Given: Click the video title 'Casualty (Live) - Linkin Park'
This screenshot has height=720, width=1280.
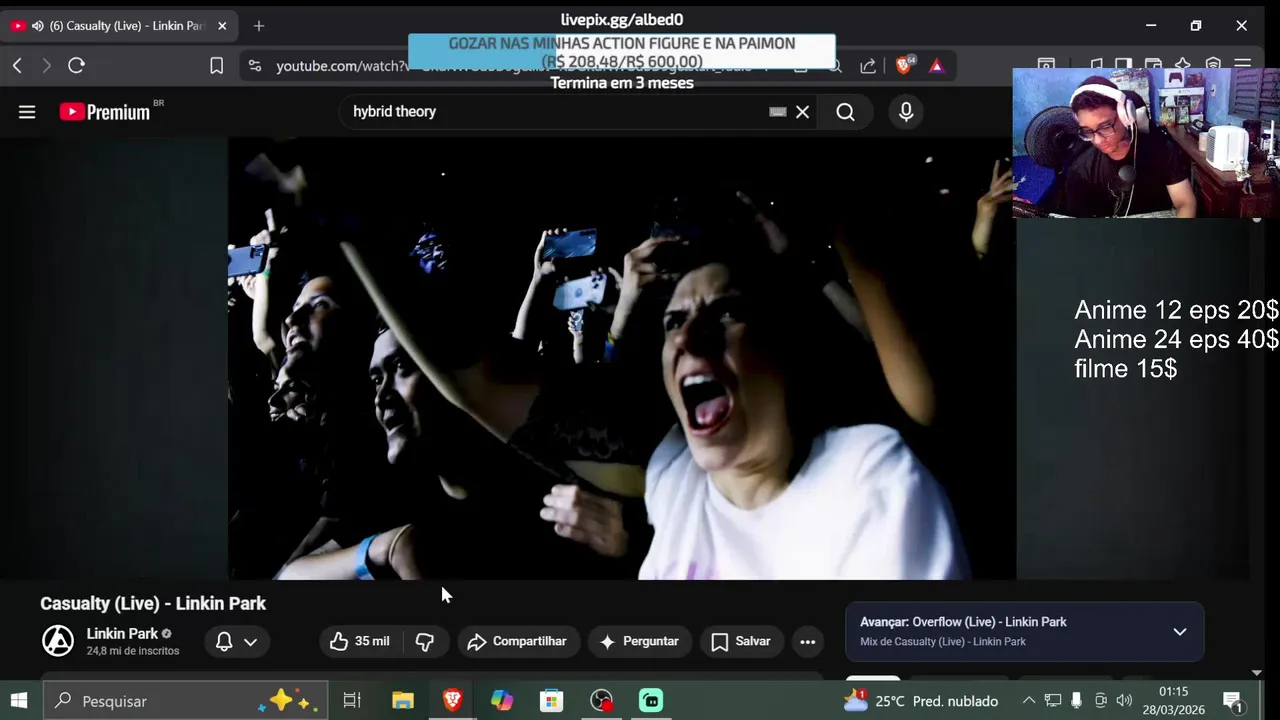Looking at the screenshot, I should (153, 603).
